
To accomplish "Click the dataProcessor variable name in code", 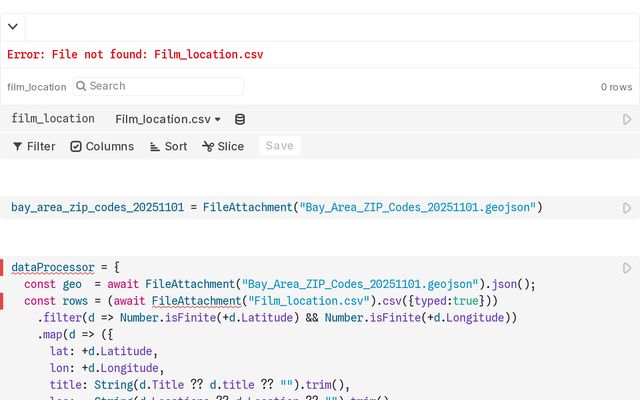I will tap(52, 268).
